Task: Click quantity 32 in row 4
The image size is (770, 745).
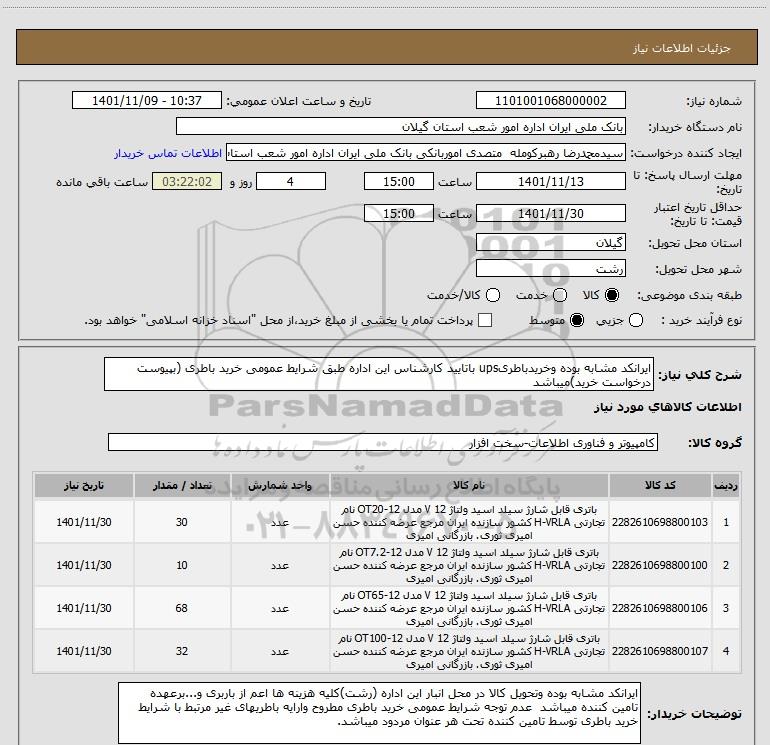Action: point(182,651)
